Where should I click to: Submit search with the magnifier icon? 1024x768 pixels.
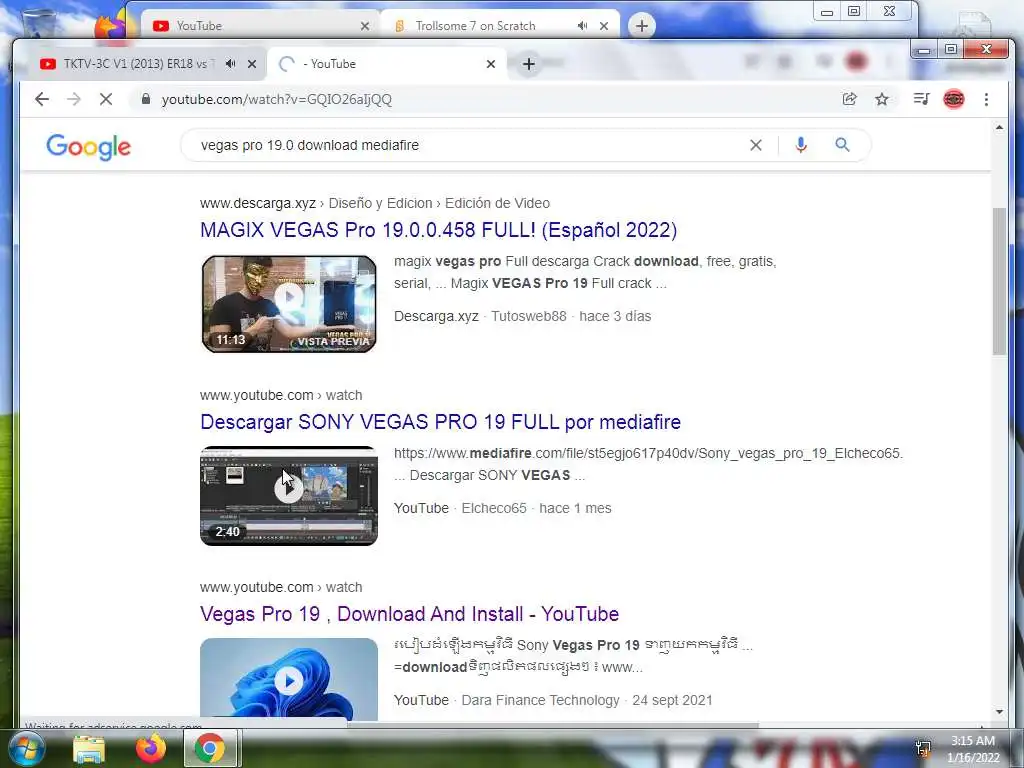pos(842,145)
